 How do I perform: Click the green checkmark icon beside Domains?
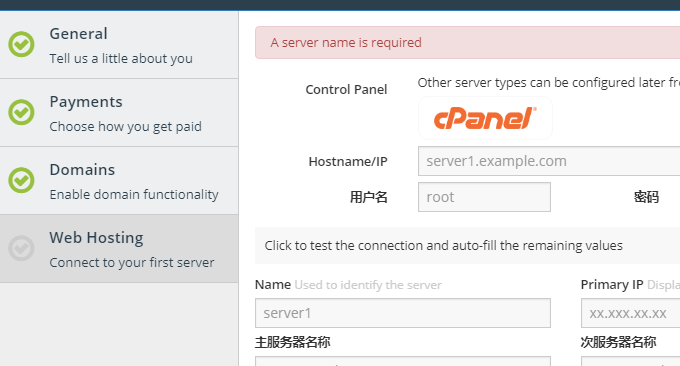coord(21,180)
